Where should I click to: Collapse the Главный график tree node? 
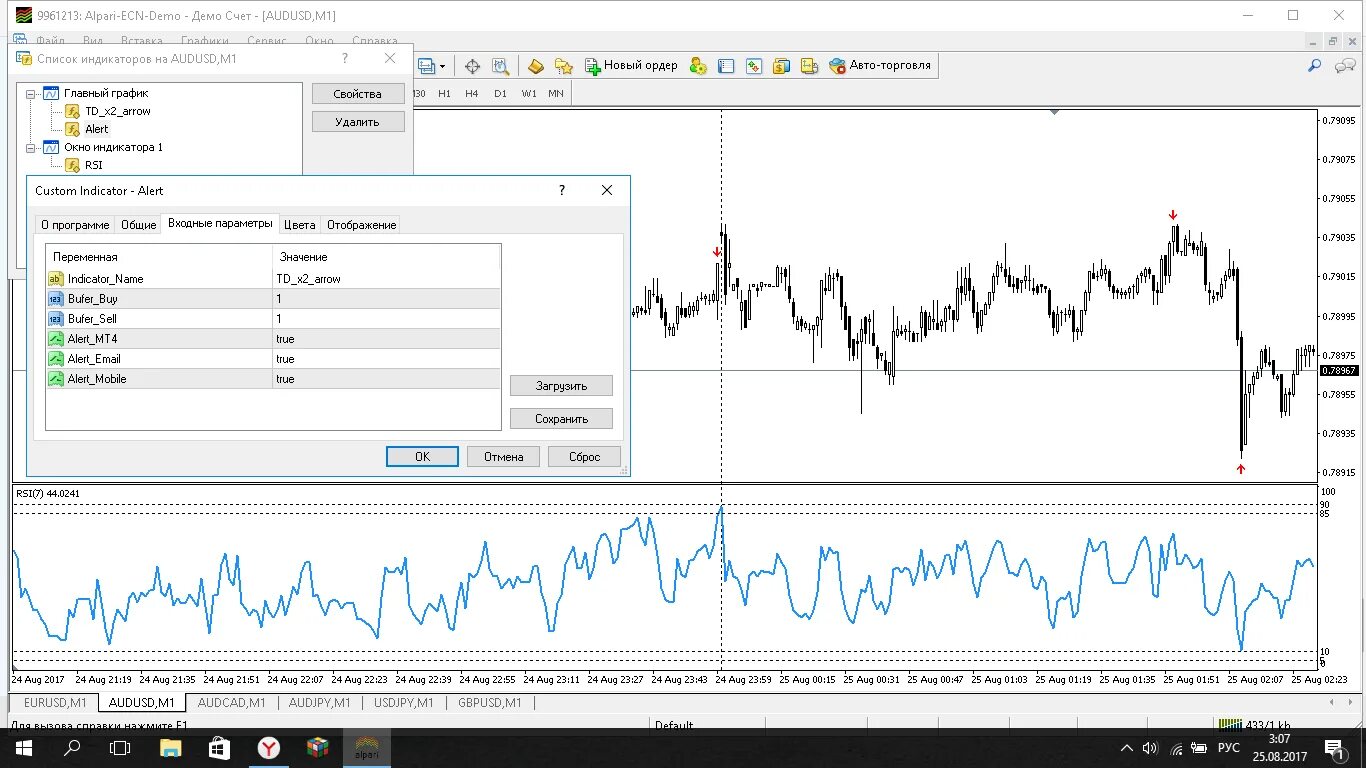[x=31, y=94]
